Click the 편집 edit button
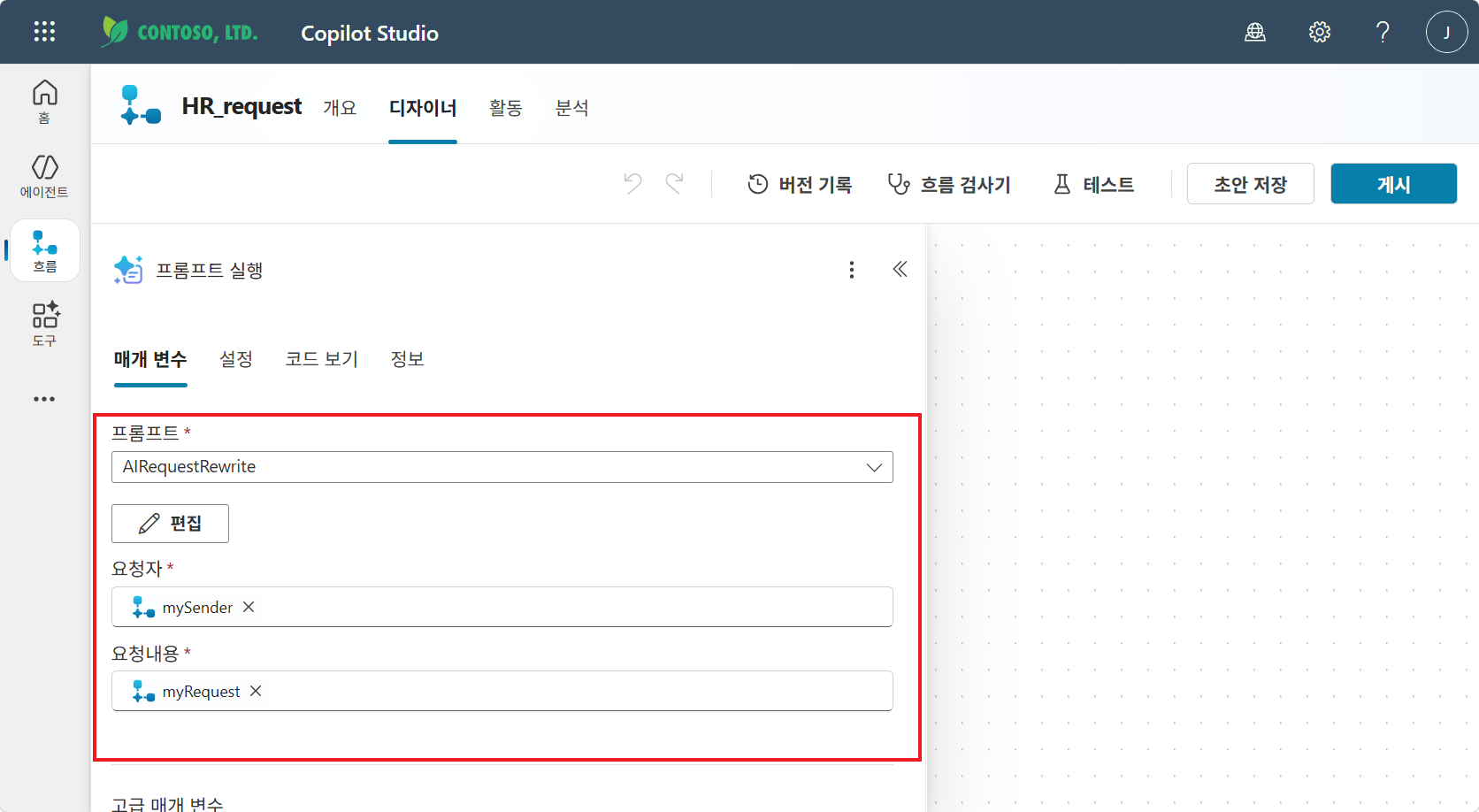This screenshot has width=1479, height=812. point(170,524)
